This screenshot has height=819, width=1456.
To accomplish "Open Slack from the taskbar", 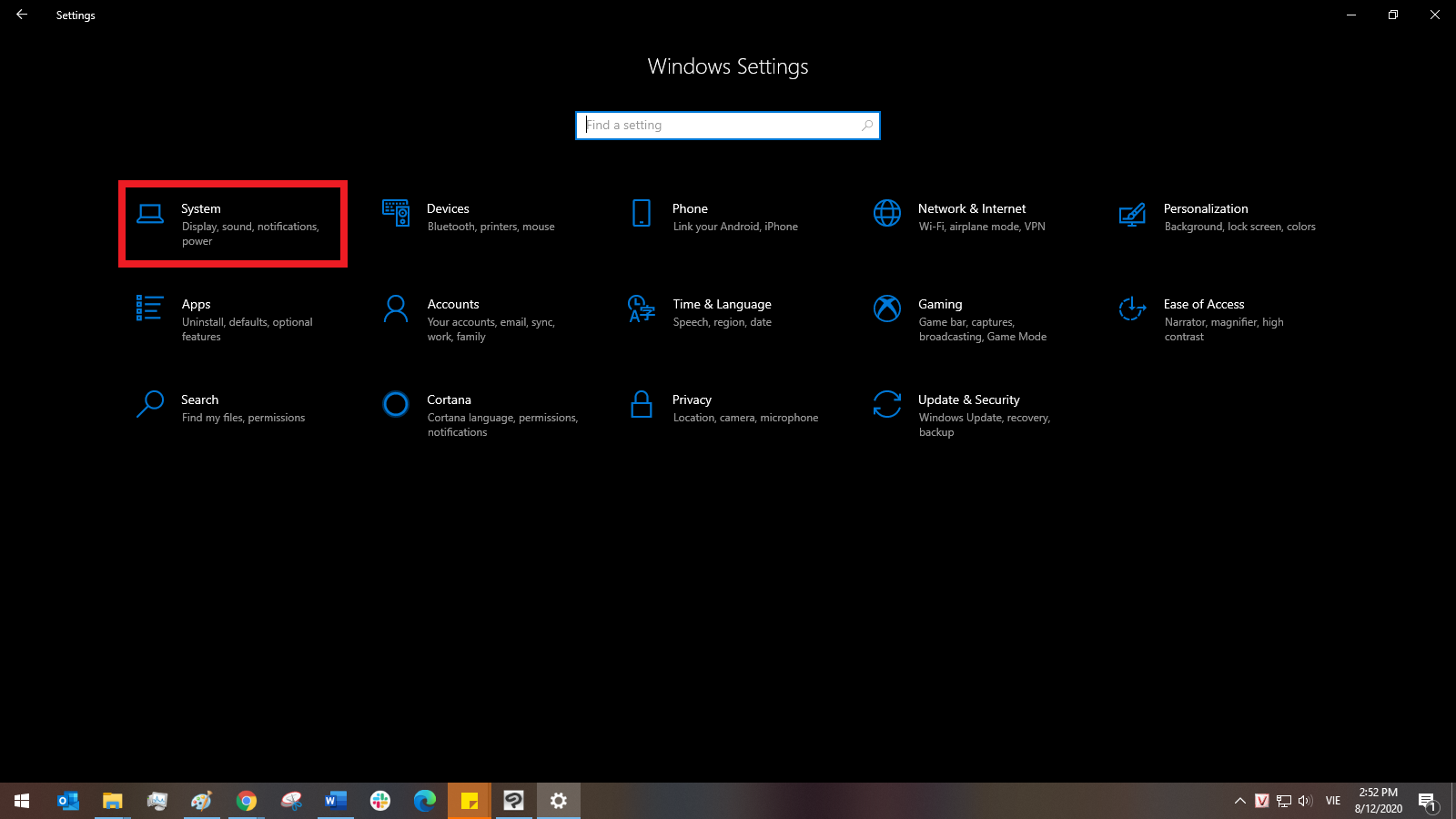I will pos(379,801).
